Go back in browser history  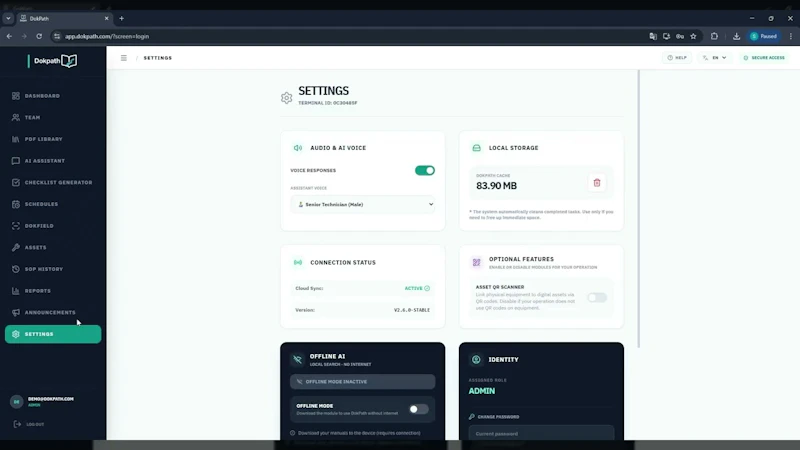tap(9, 36)
